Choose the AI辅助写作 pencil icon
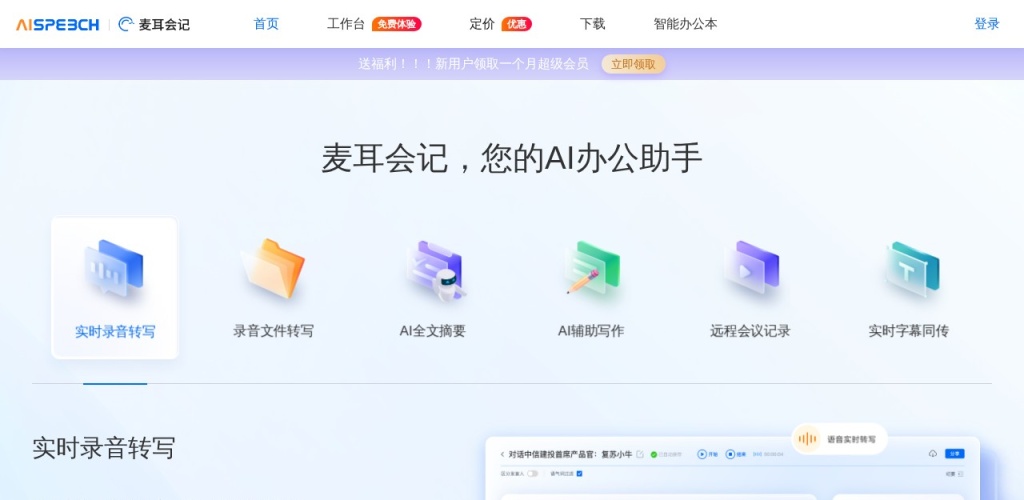The width and height of the screenshot is (1024, 500). pos(591,270)
